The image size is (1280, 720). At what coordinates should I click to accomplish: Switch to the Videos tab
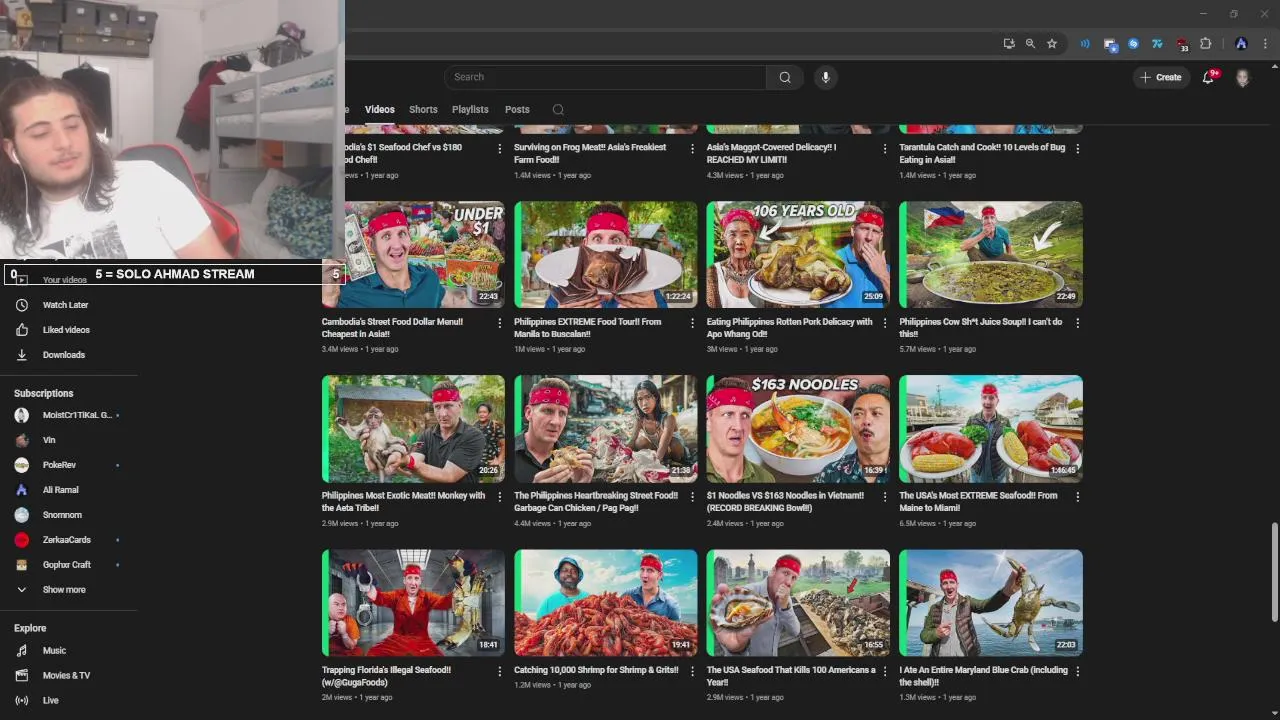pyautogui.click(x=379, y=109)
